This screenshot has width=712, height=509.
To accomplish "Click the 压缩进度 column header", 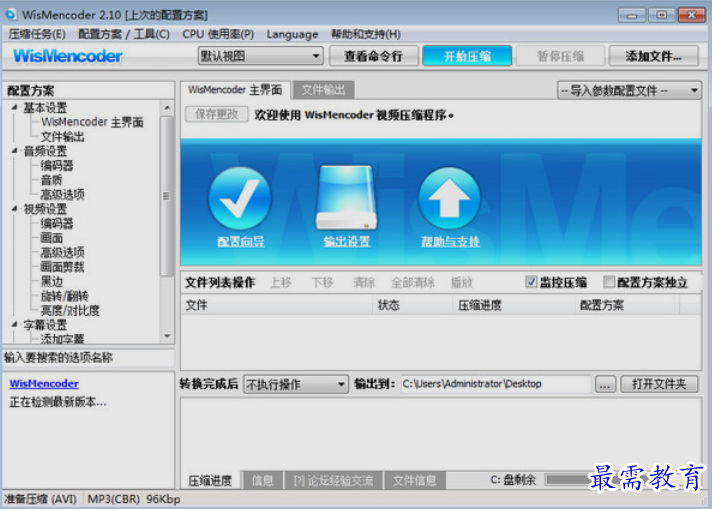I will coord(514,305).
